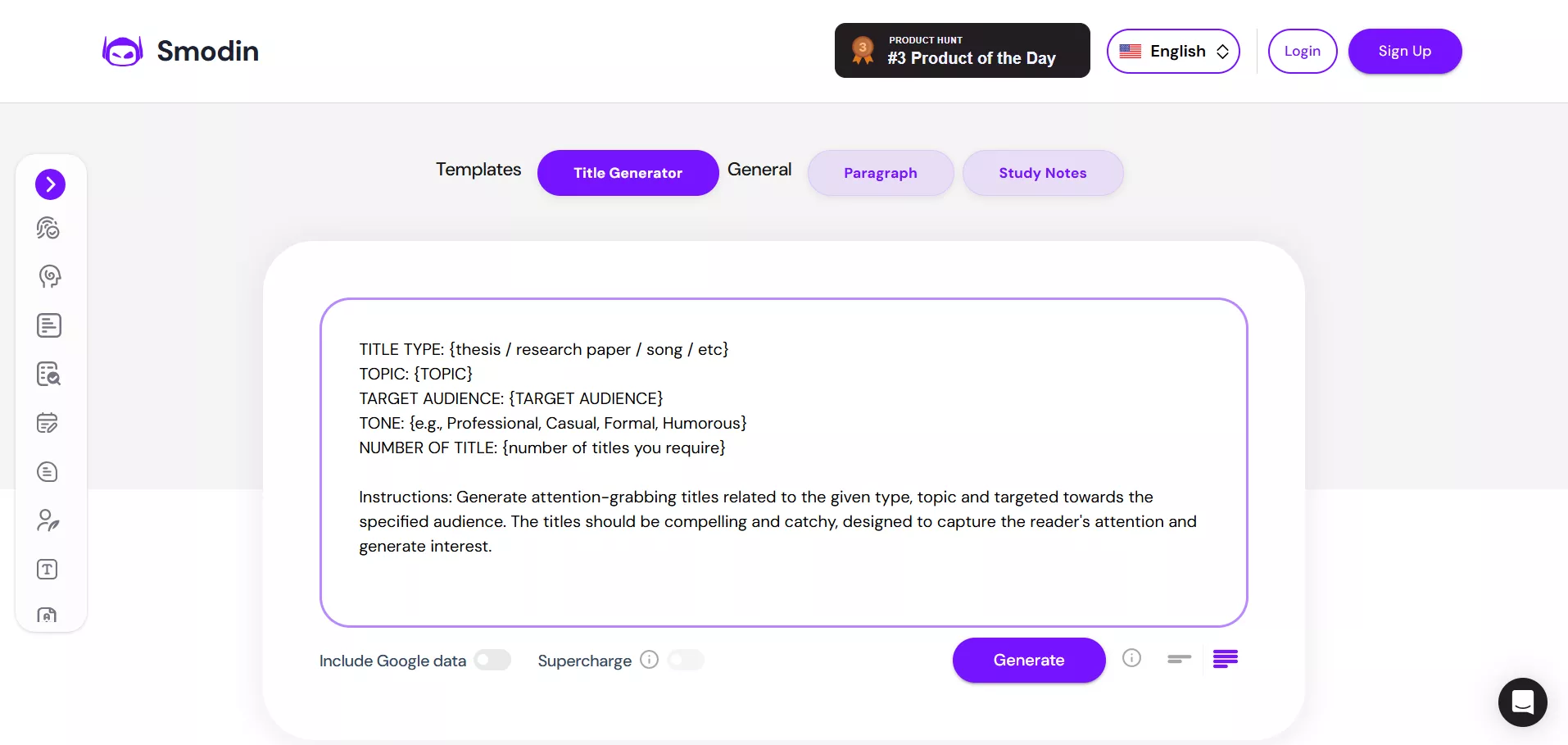
Task: Open the Smodin home page via the logo
Action: (x=179, y=51)
